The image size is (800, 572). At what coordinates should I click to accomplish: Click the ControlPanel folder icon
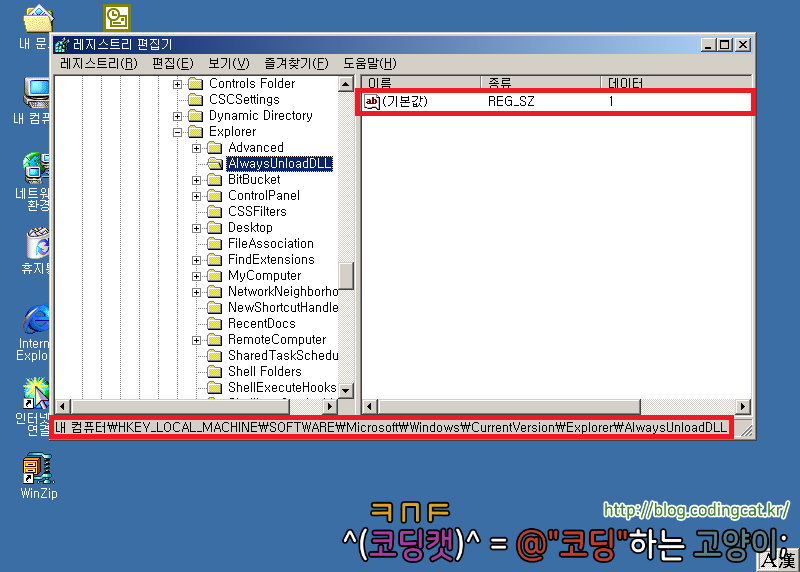click(x=215, y=196)
